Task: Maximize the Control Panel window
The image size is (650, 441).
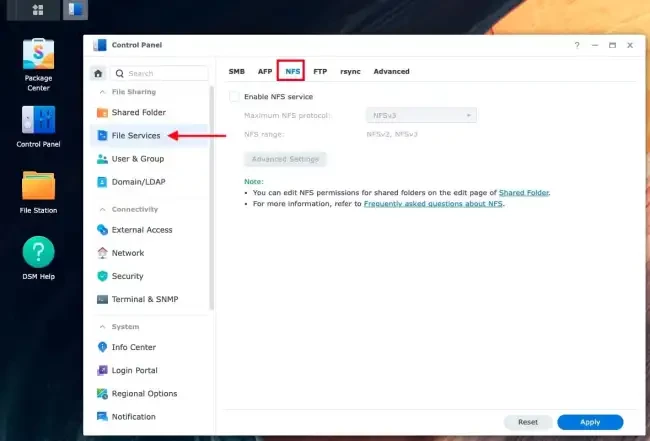Action: 612,45
